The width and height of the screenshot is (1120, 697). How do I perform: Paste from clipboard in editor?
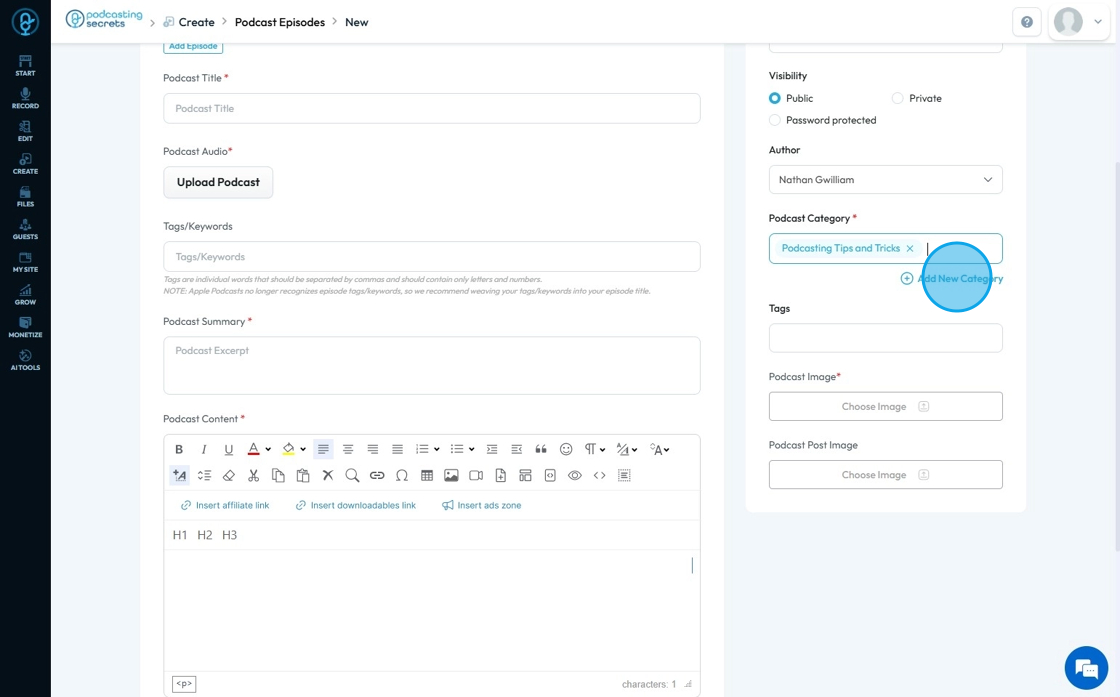point(303,476)
